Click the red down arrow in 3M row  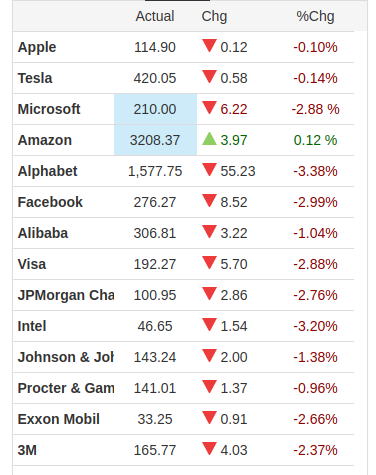click(209, 449)
